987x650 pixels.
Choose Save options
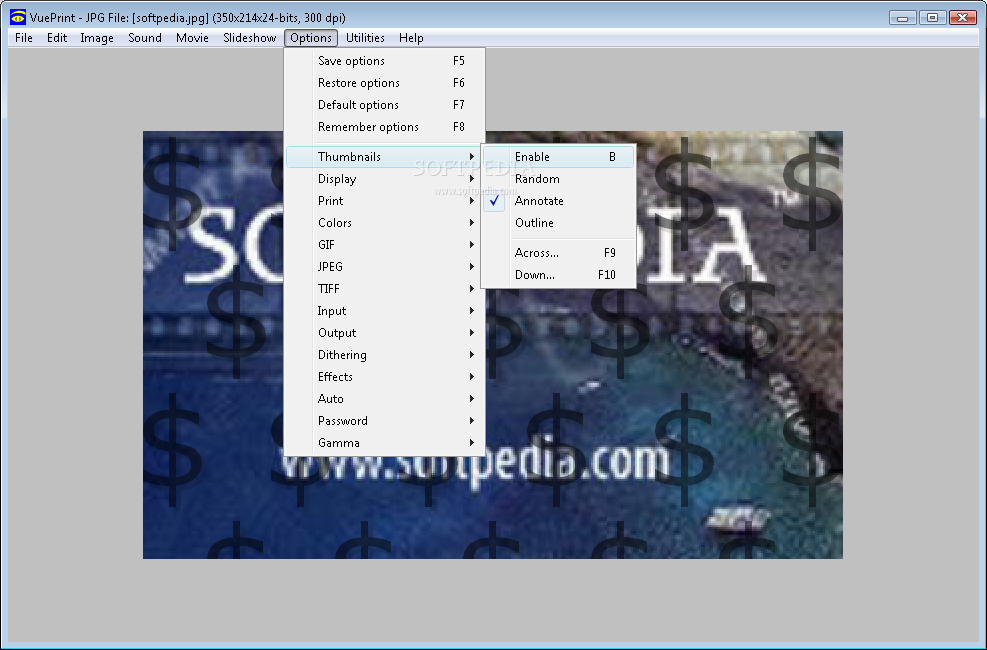coord(385,61)
